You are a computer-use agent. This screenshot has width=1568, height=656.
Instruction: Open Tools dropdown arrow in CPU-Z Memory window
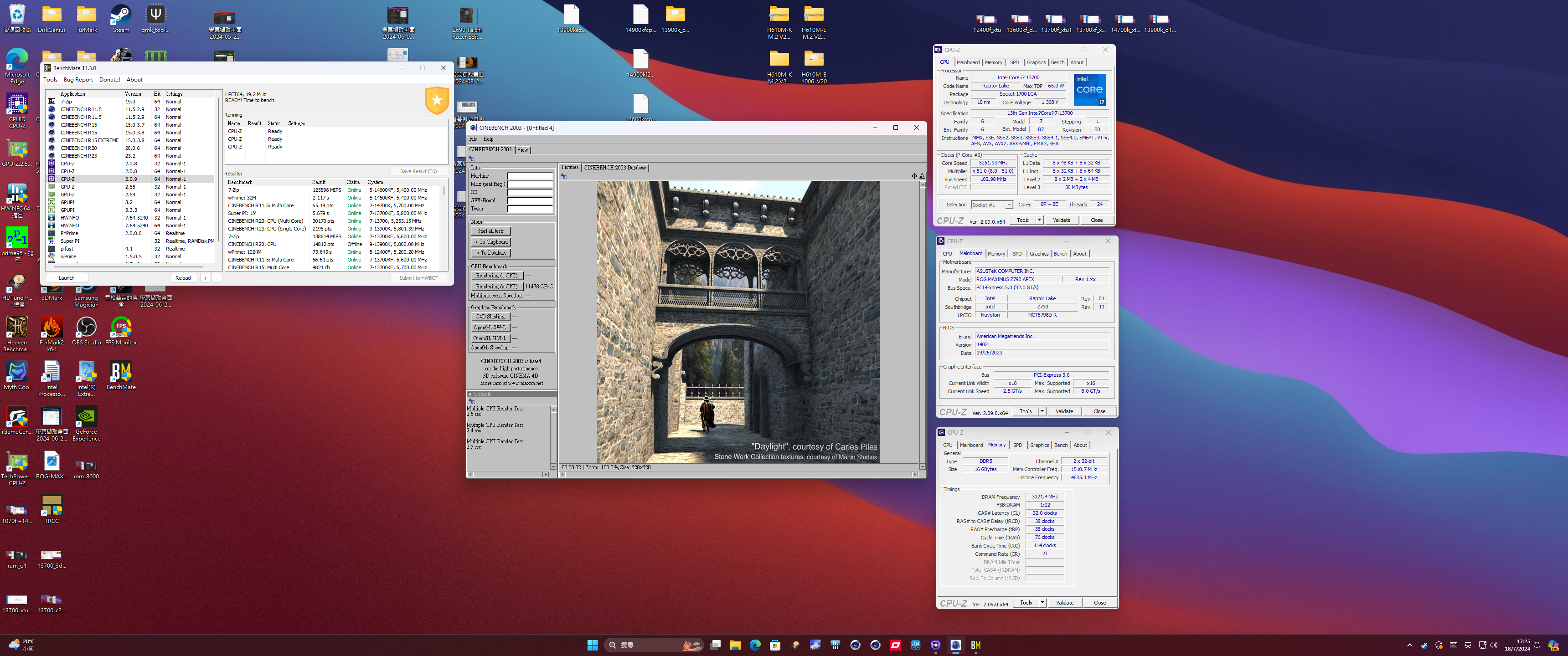click(x=1042, y=602)
